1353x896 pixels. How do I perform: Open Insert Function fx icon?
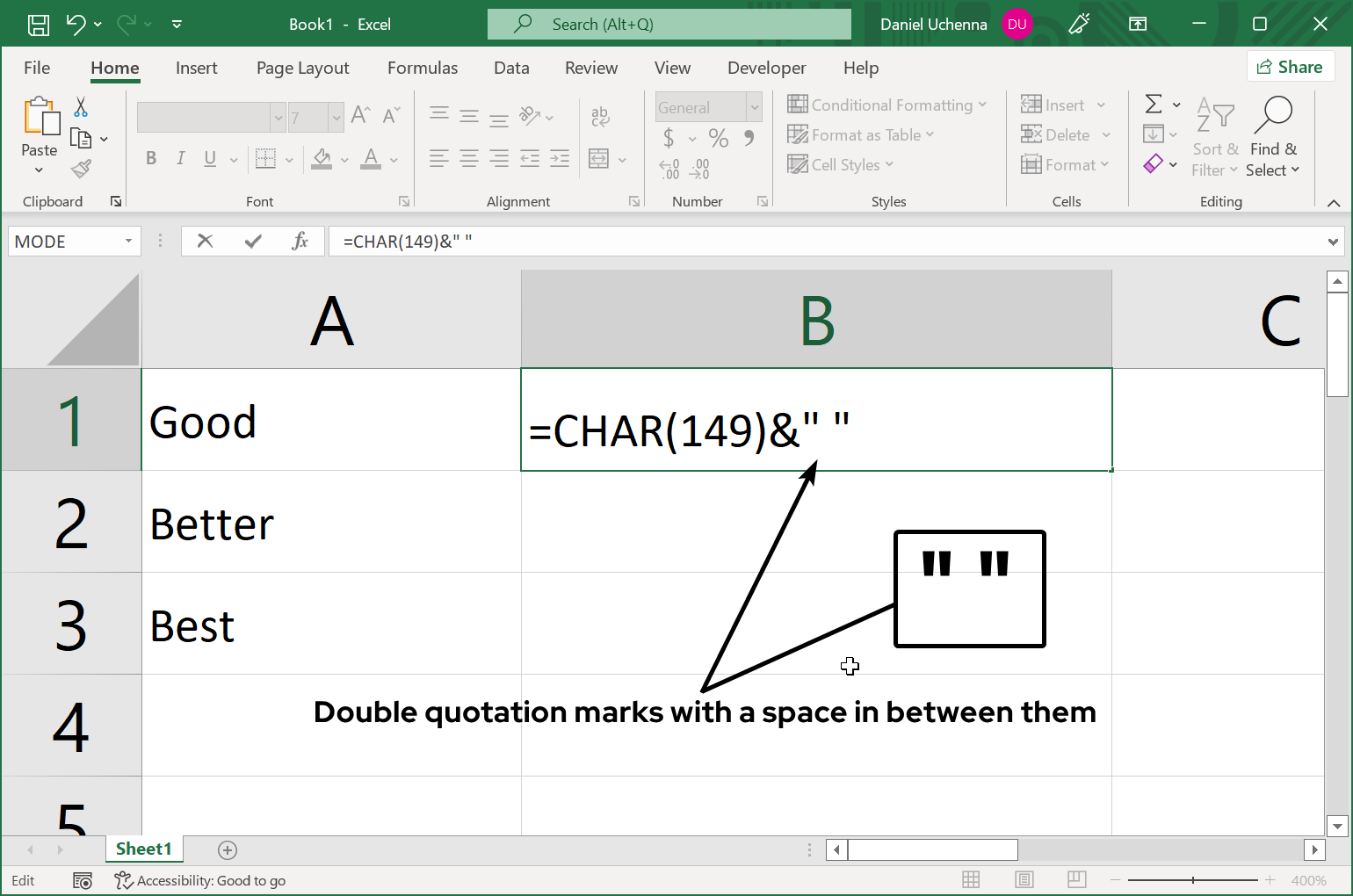click(x=300, y=241)
